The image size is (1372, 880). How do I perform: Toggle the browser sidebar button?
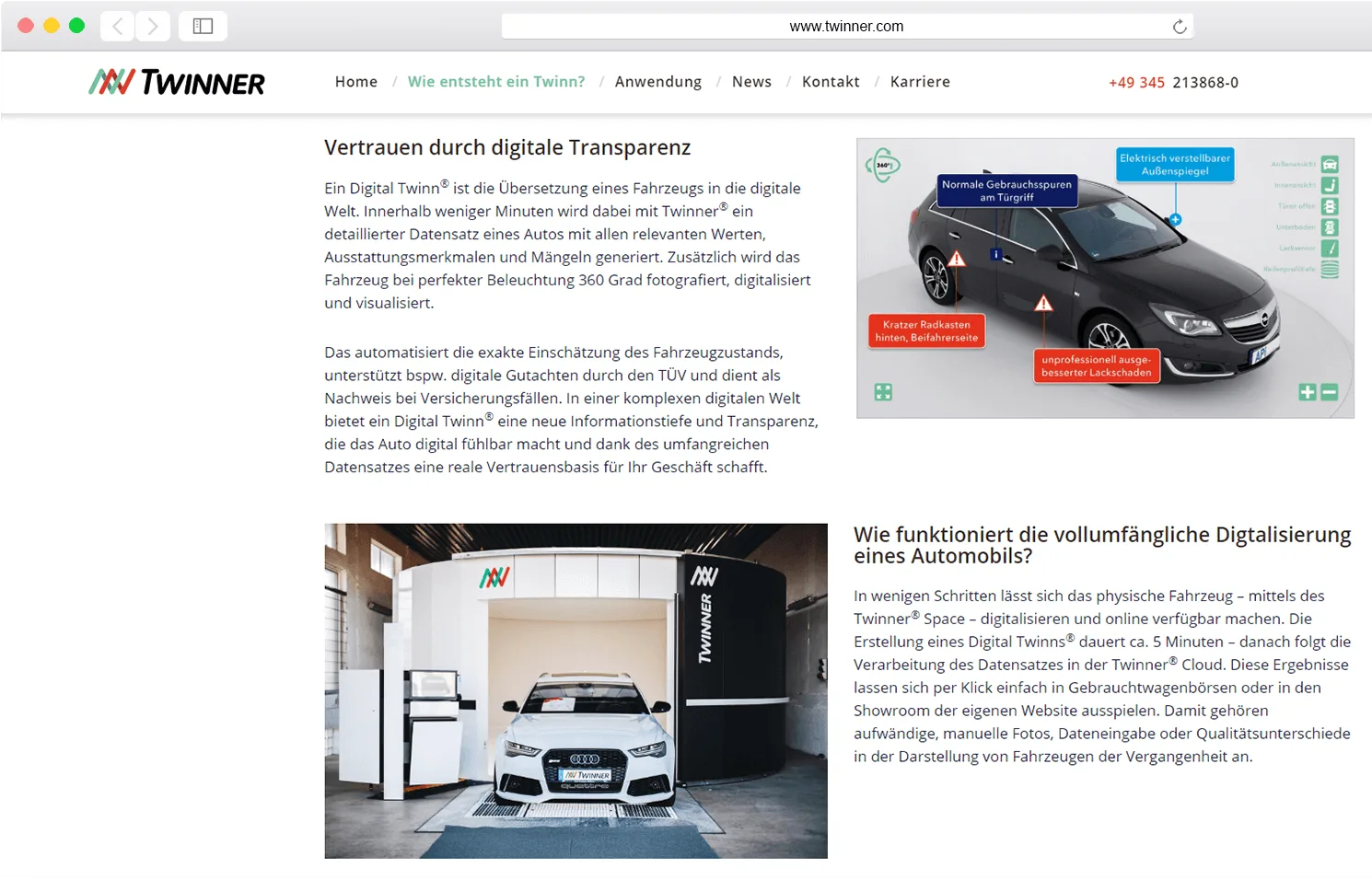coord(203,26)
